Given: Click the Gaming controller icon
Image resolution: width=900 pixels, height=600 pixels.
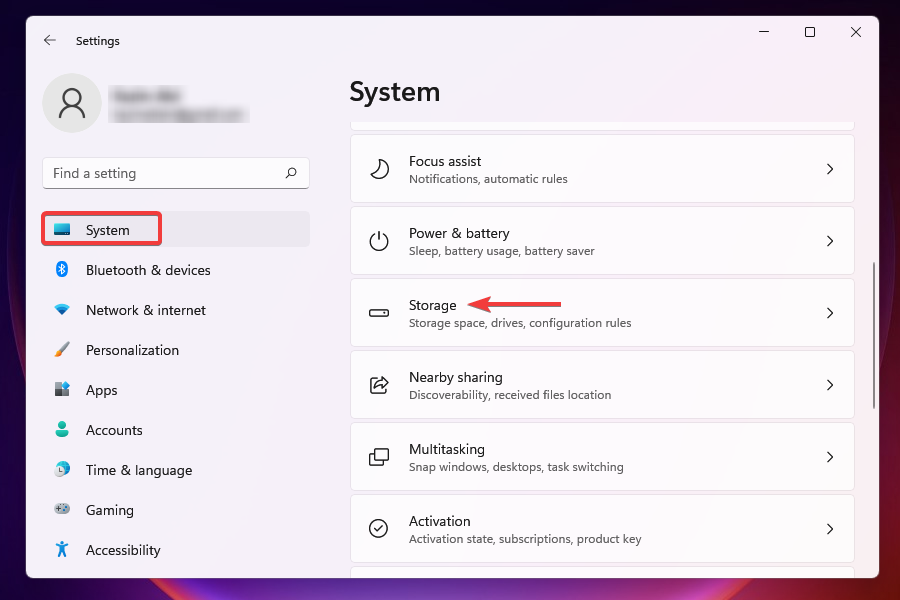Looking at the screenshot, I should click(62, 509).
